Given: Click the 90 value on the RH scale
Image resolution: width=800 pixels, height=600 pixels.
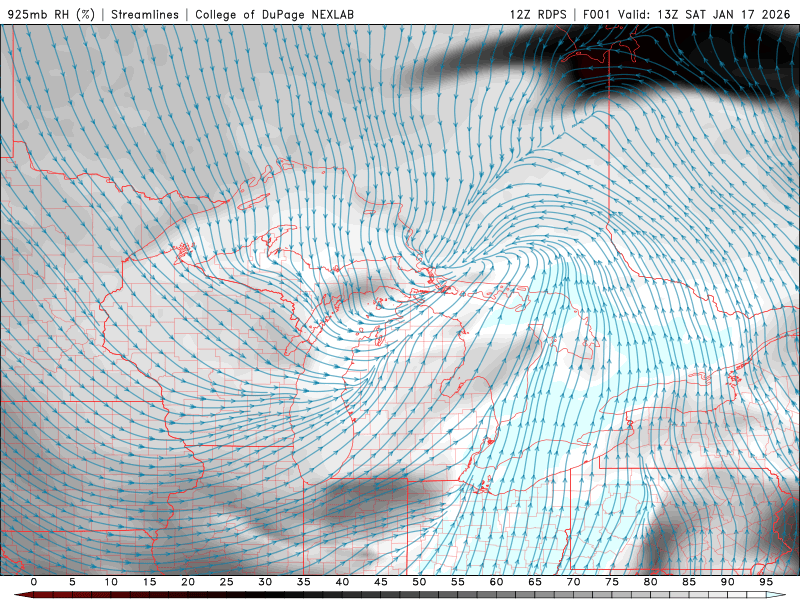Looking at the screenshot, I should pyautogui.click(x=727, y=582).
